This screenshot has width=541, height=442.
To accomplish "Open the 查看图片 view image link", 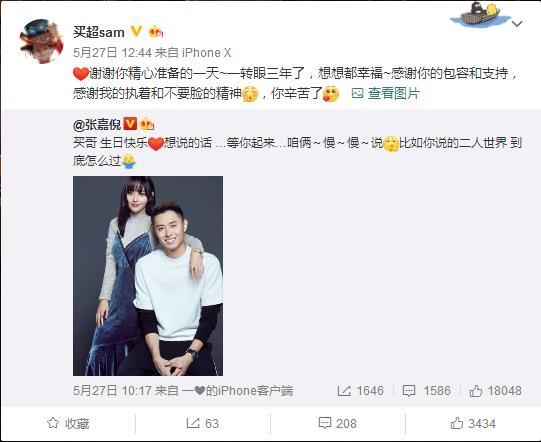I will pyautogui.click(x=394, y=93).
